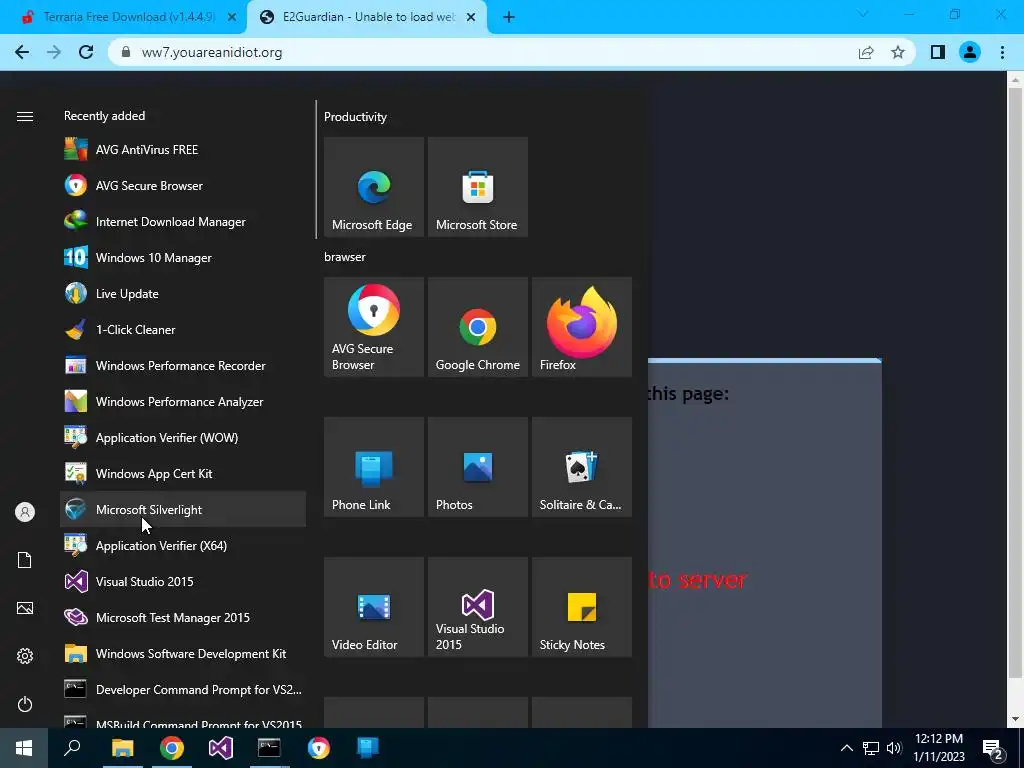Click the Productivity group header

355,117
